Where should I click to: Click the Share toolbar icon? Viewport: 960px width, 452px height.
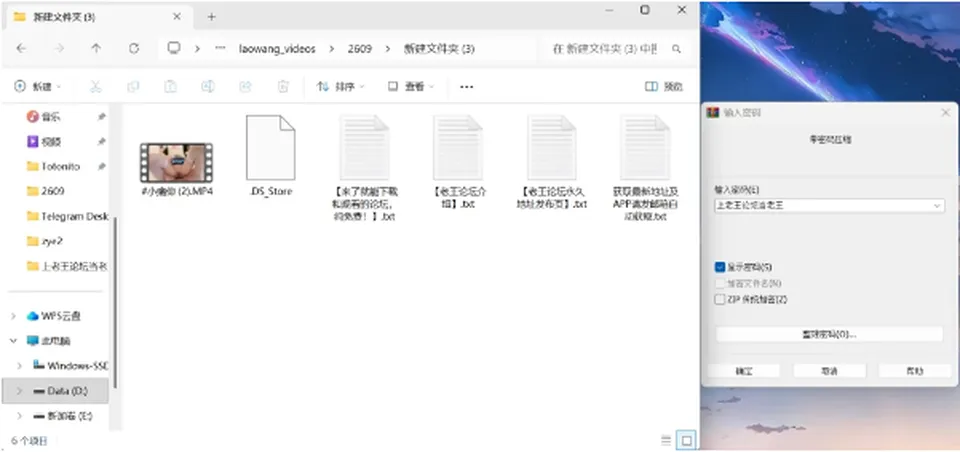246,87
